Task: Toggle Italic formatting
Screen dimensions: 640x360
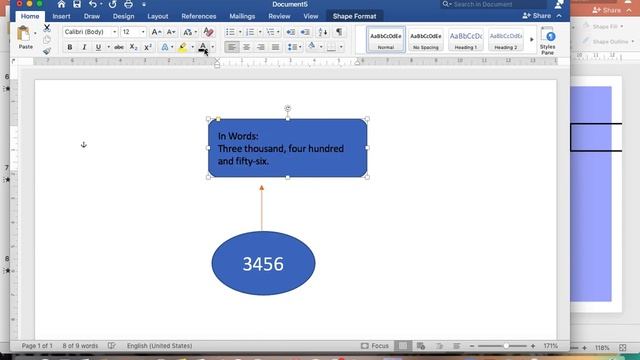Action: tap(84, 47)
